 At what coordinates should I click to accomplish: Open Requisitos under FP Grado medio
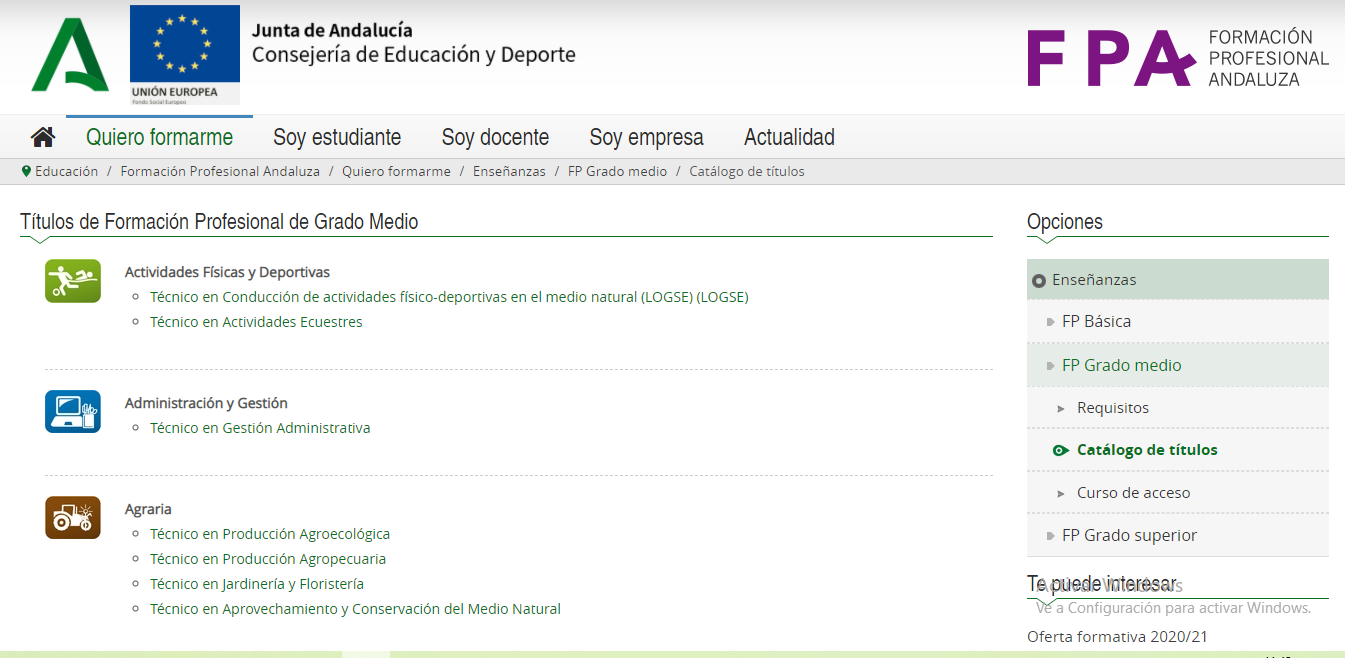(1112, 408)
